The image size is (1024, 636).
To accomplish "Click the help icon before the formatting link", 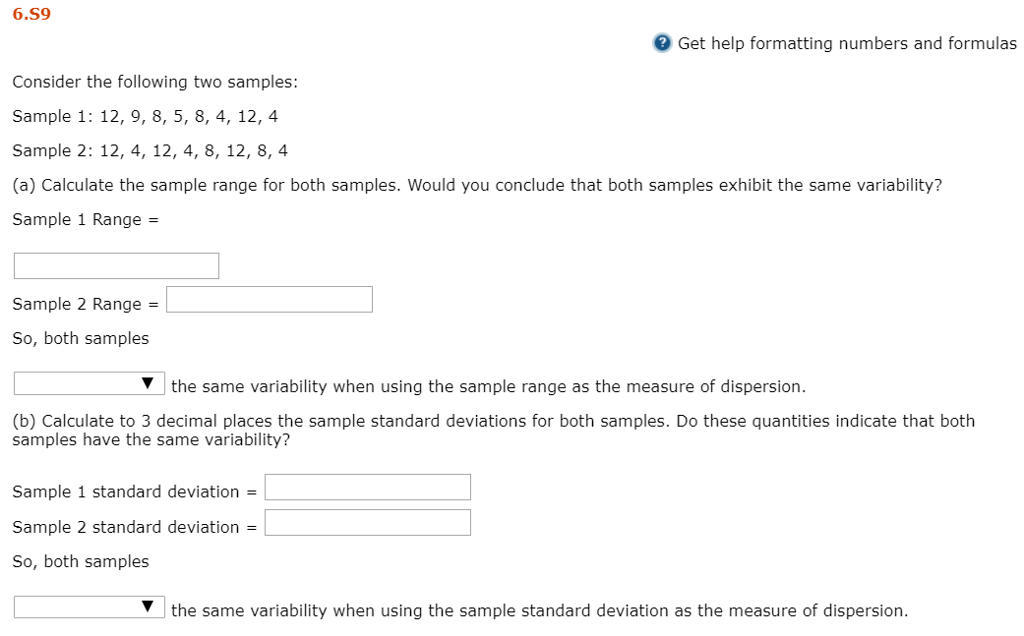I will [661, 43].
